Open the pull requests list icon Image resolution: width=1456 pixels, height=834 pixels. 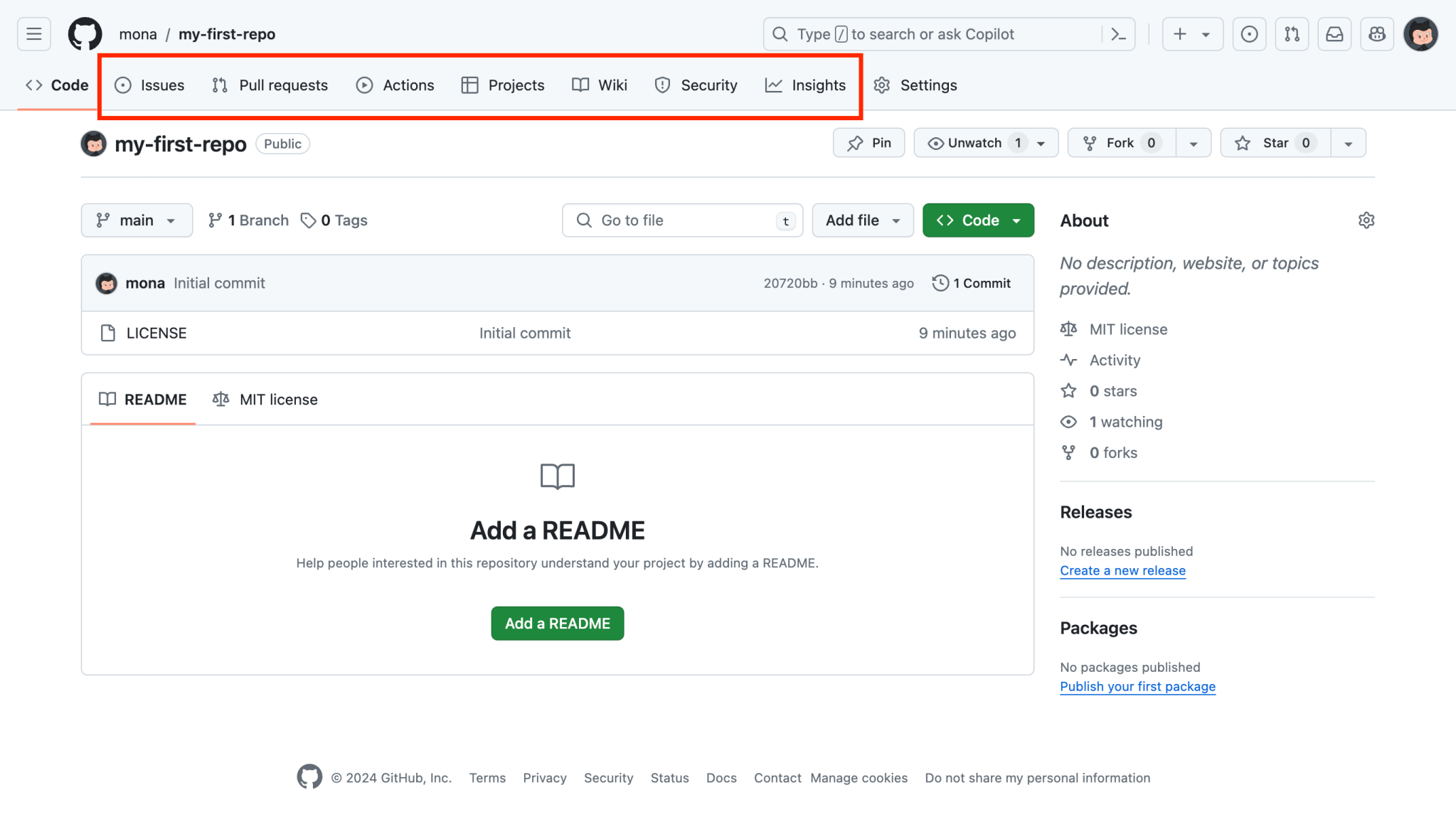click(1292, 33)
